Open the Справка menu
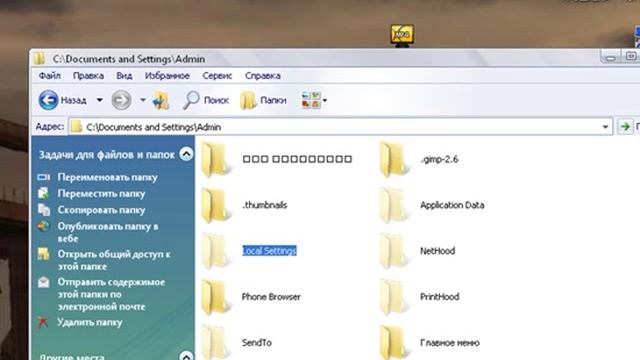Viewport: 640px width, 360px height. pos(263,76)
